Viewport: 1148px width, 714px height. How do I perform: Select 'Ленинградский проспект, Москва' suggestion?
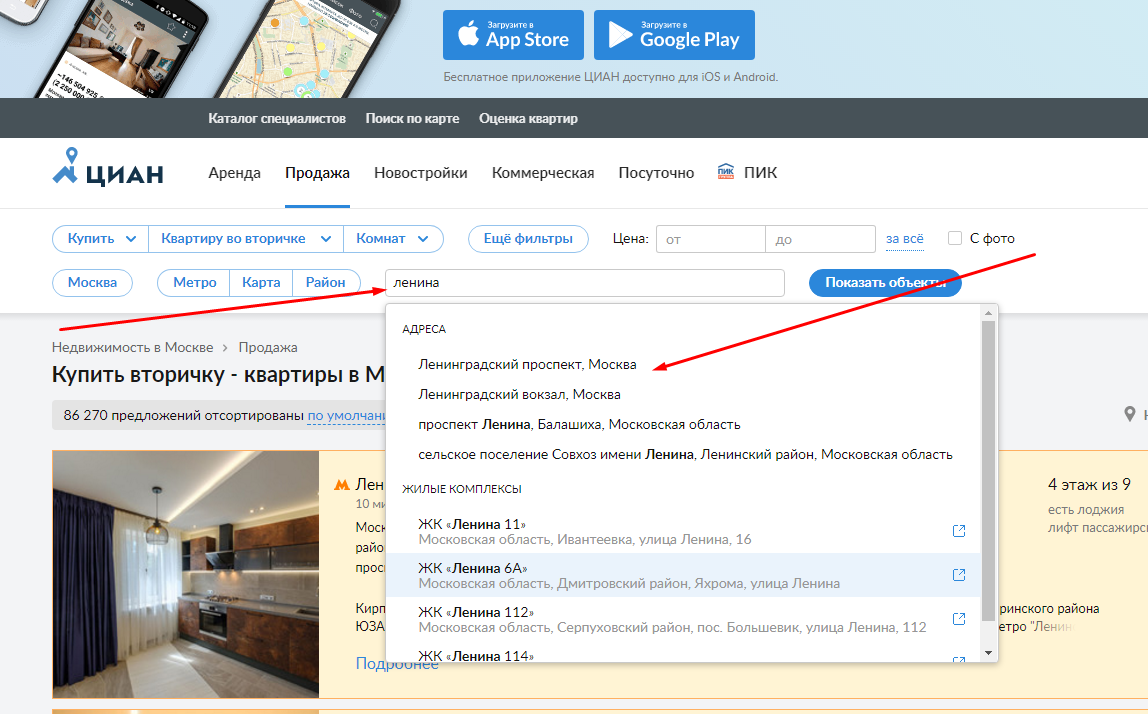(527, 364)
